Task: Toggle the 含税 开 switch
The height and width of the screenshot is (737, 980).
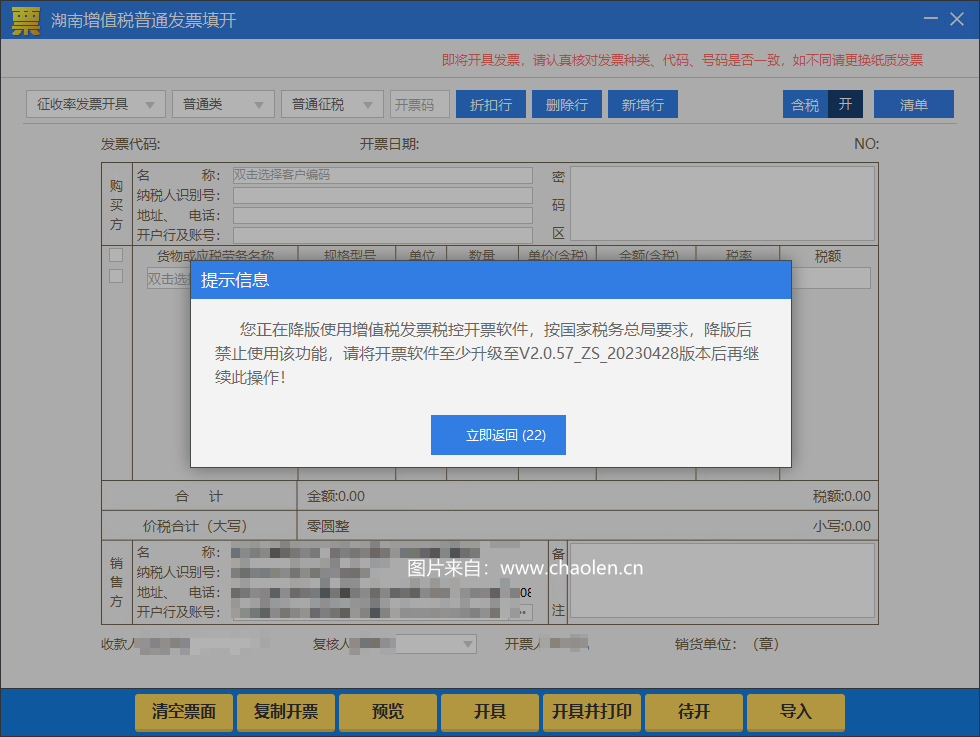Action: 822,104
